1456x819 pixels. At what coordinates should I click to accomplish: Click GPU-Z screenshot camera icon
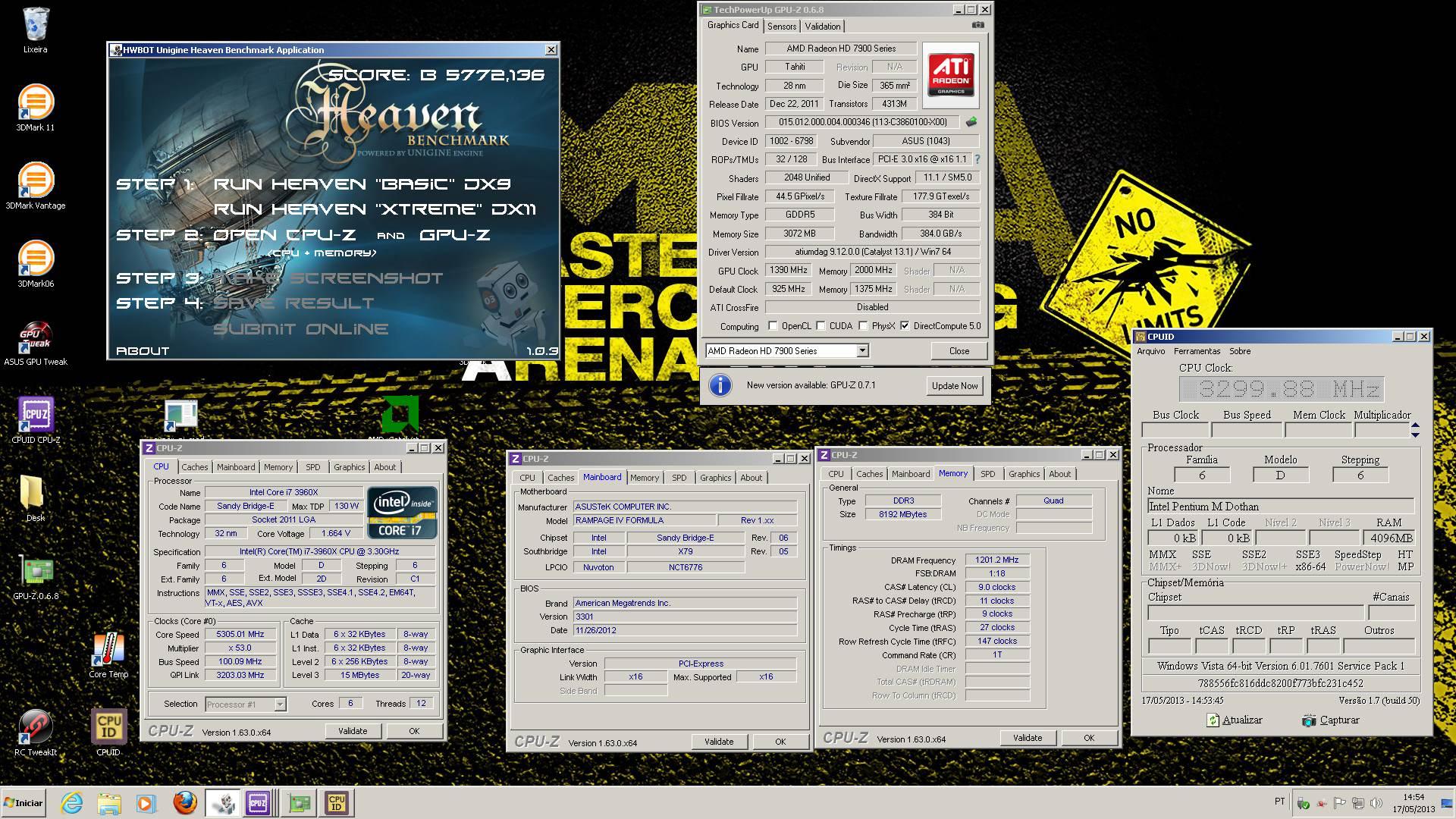point(978,25)
